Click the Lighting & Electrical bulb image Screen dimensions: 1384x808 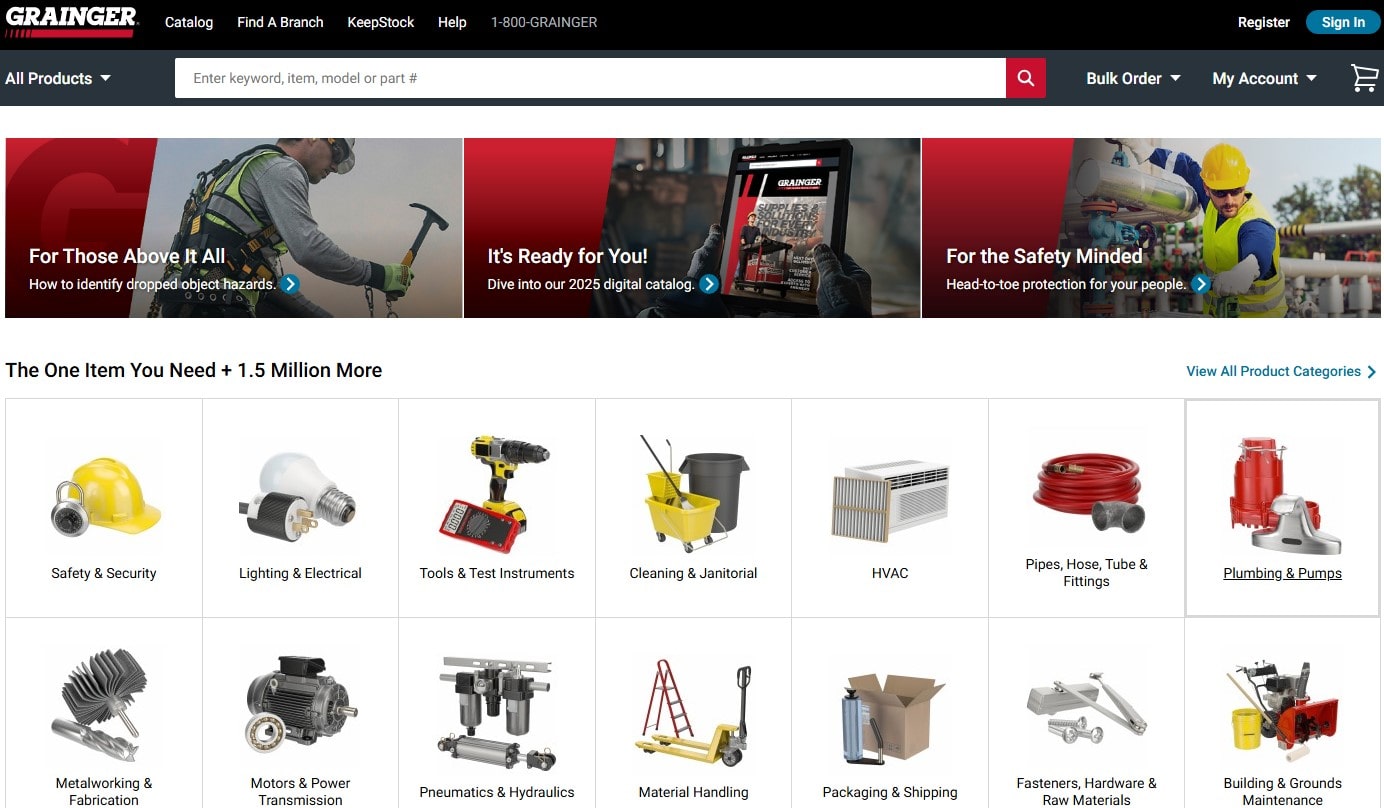299,496
